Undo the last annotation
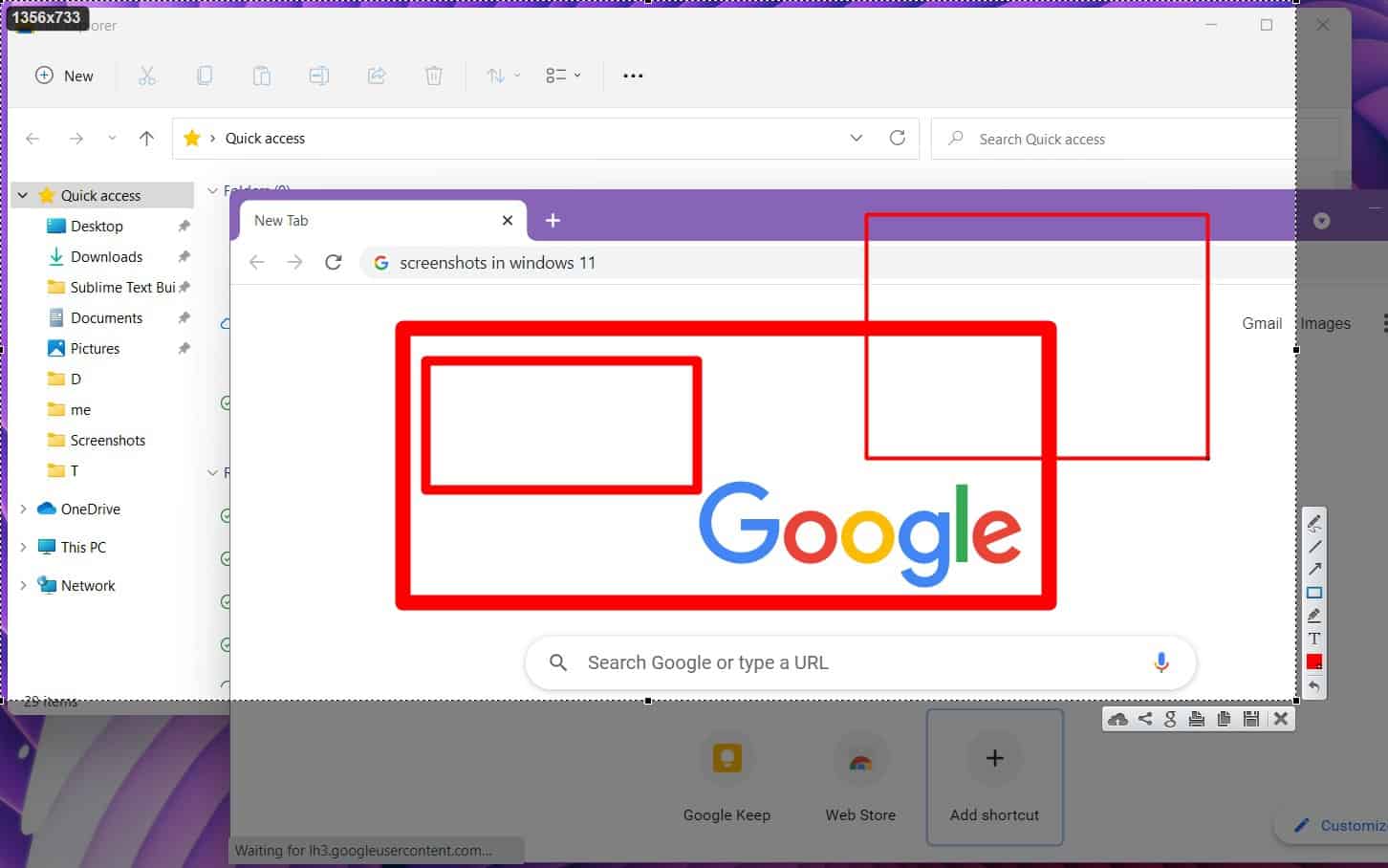 1314,686
